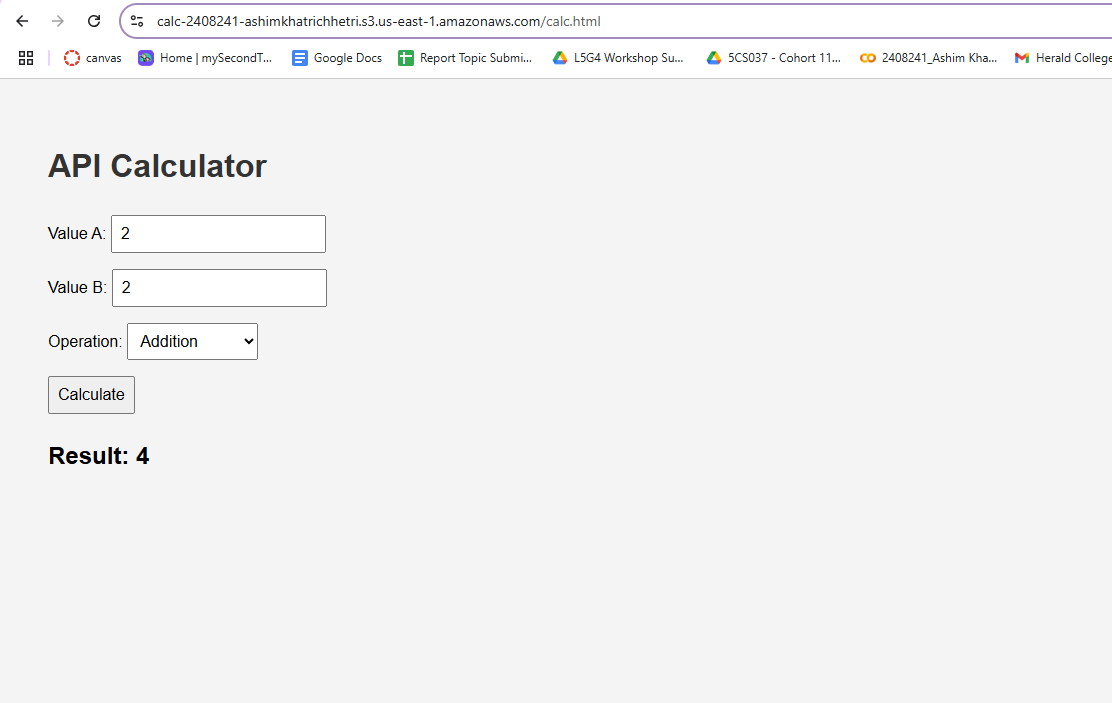Open the Report Topic Submission bookmark
1112x703 pixels.
click(x=466, y=58)
